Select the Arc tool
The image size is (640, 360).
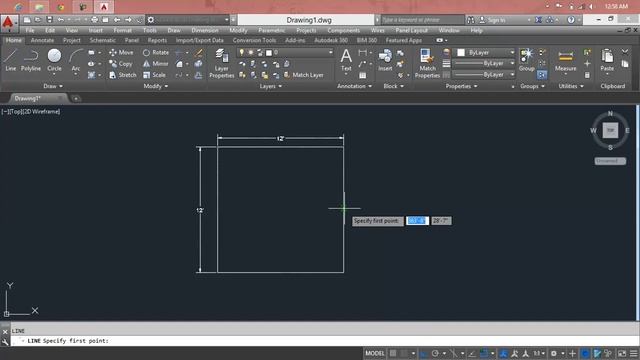coord(76,60)
